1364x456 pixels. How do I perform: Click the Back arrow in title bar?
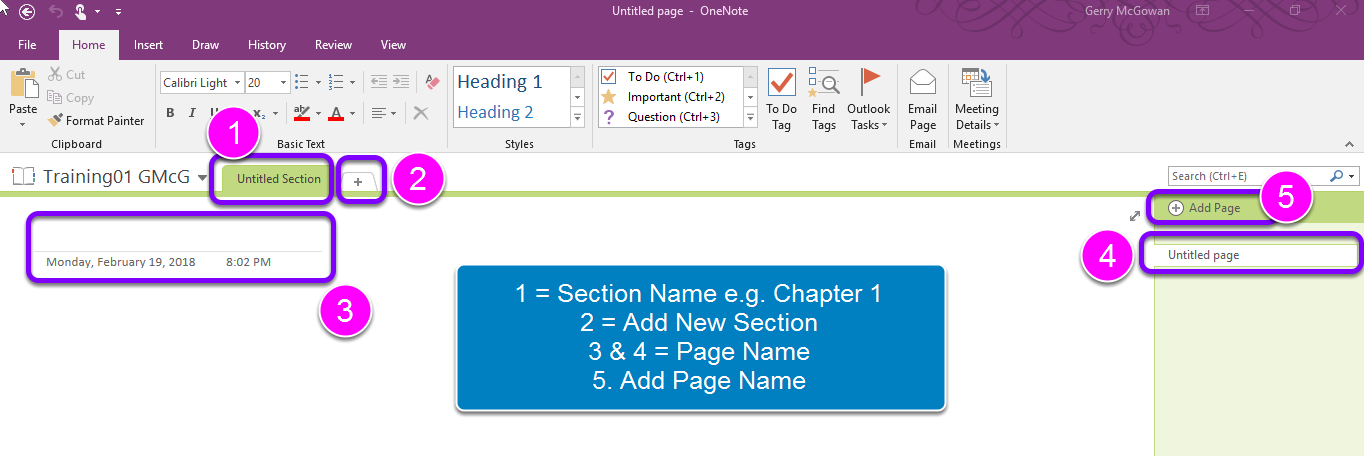point(27,12)
